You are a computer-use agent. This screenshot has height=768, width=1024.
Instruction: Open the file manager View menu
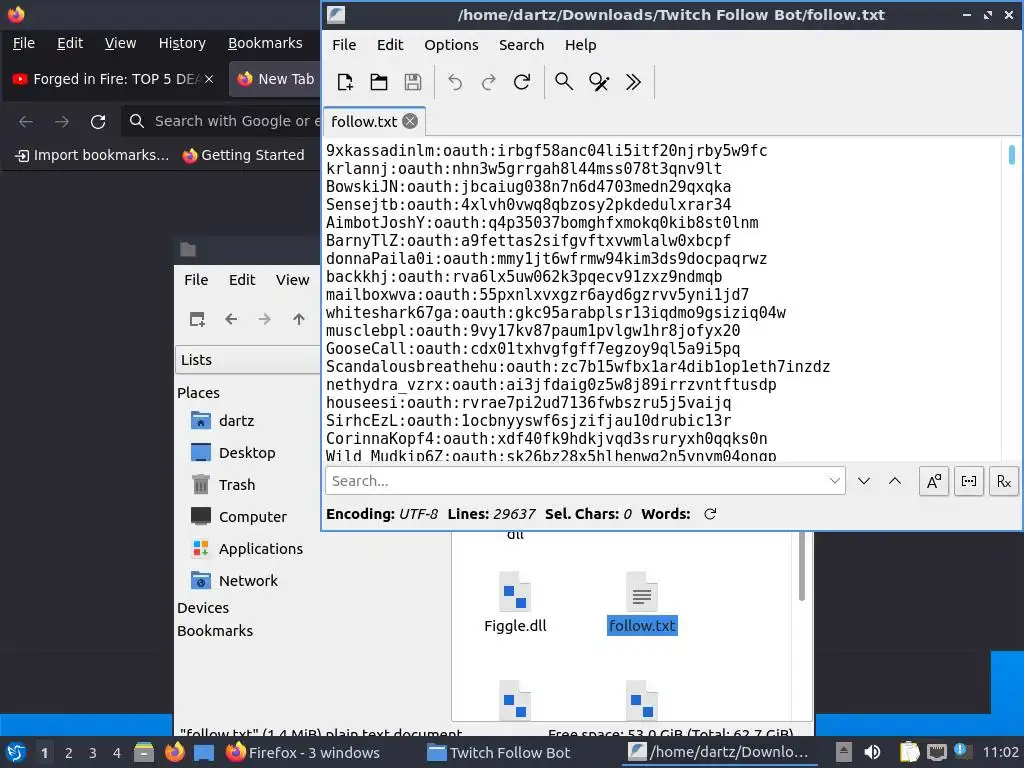(292, 280)
